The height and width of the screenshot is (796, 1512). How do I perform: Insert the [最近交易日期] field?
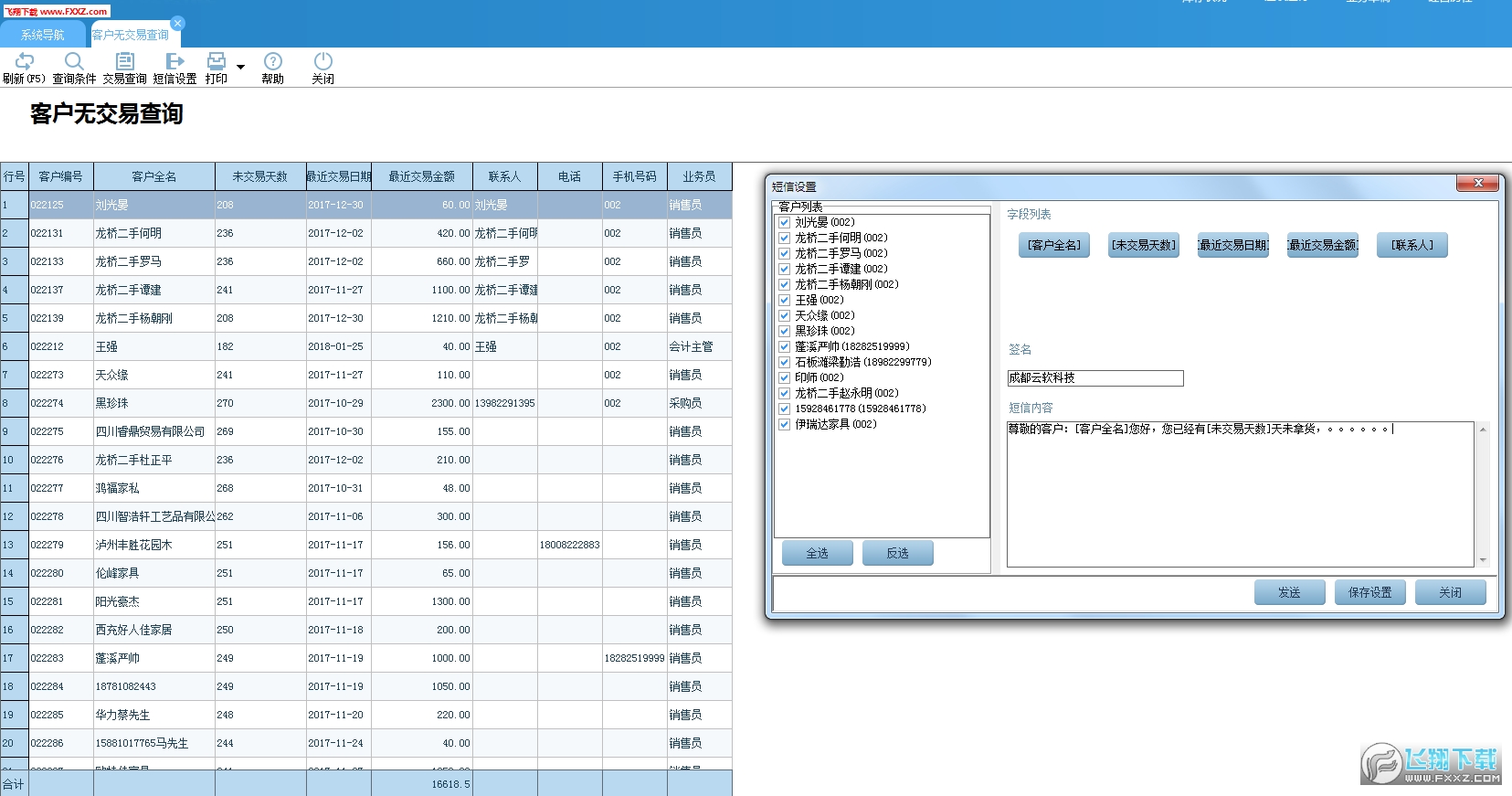[1232, 245]
